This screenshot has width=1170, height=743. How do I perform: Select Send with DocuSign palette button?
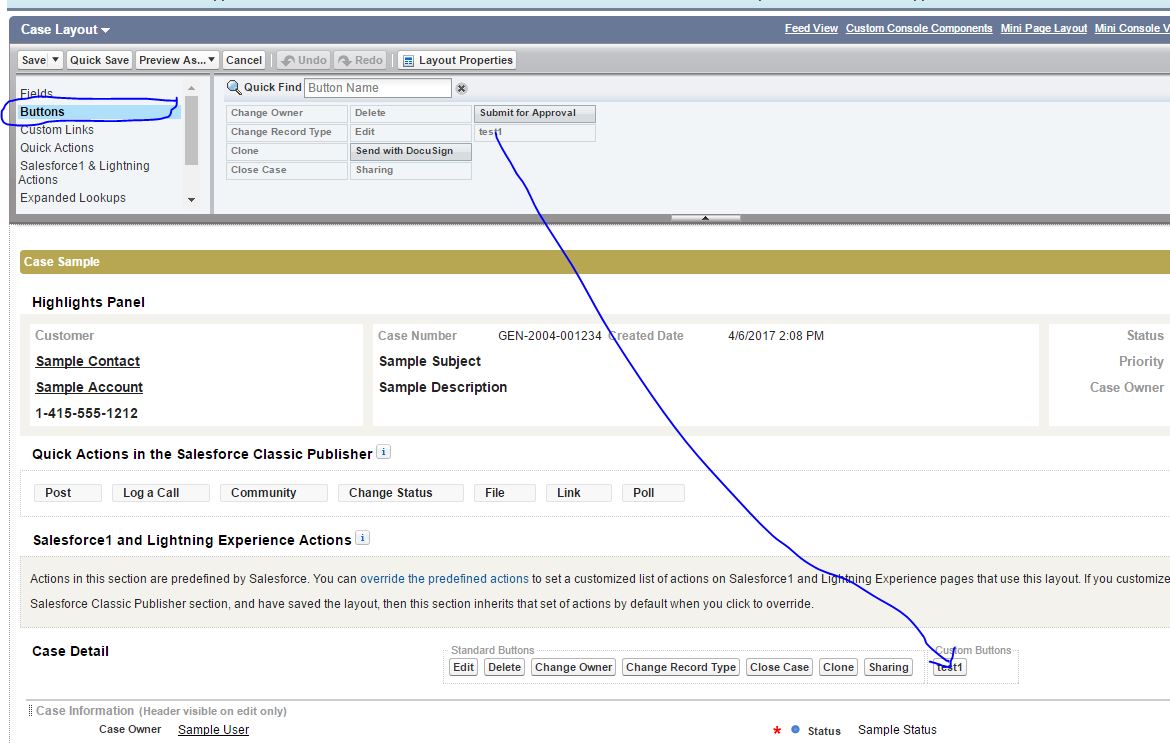410,151
